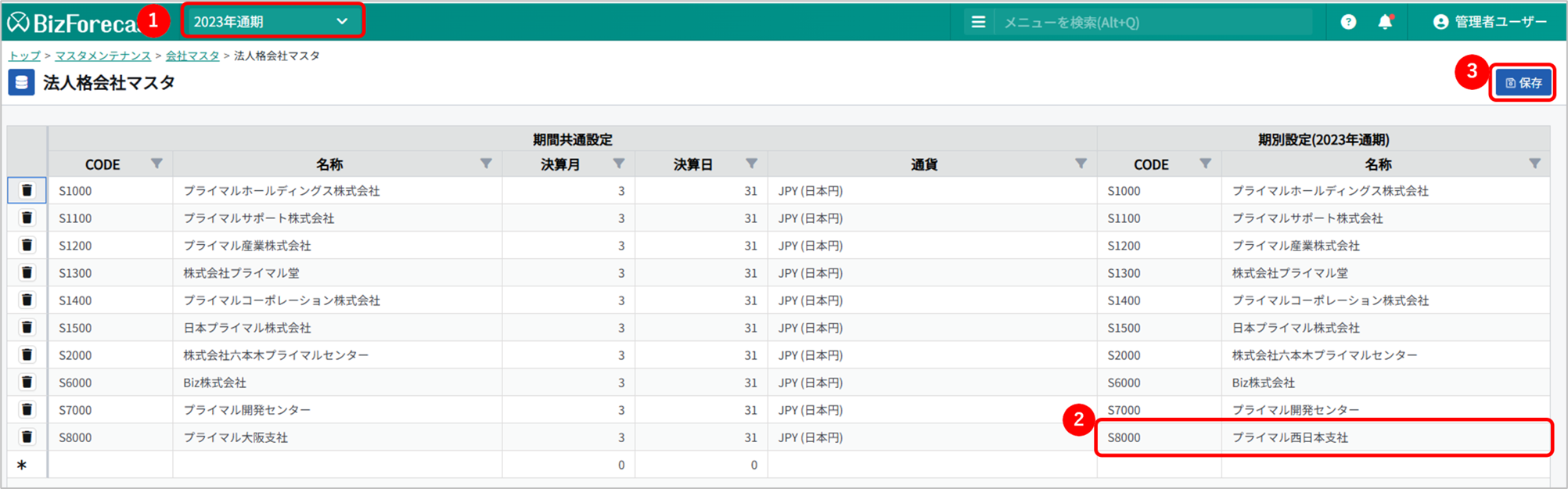Open 会社マスタ breadcrumb link
The height and width of the screenshot is (489, 1568).
point(192,56)
